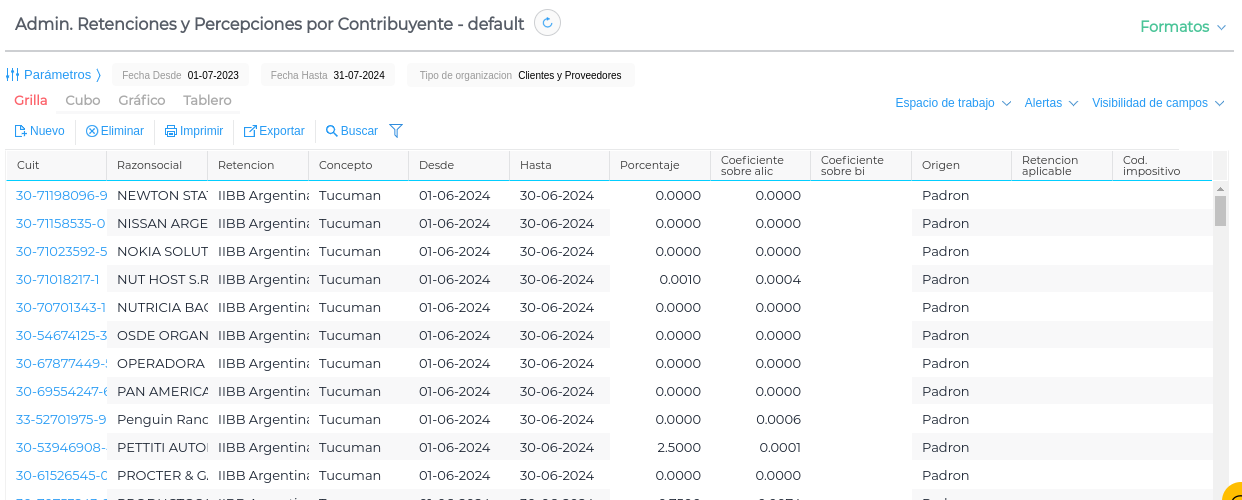Expand the Alertas dropdown menu
Screen dimensions: 1242x500
tap(1050, 103)
